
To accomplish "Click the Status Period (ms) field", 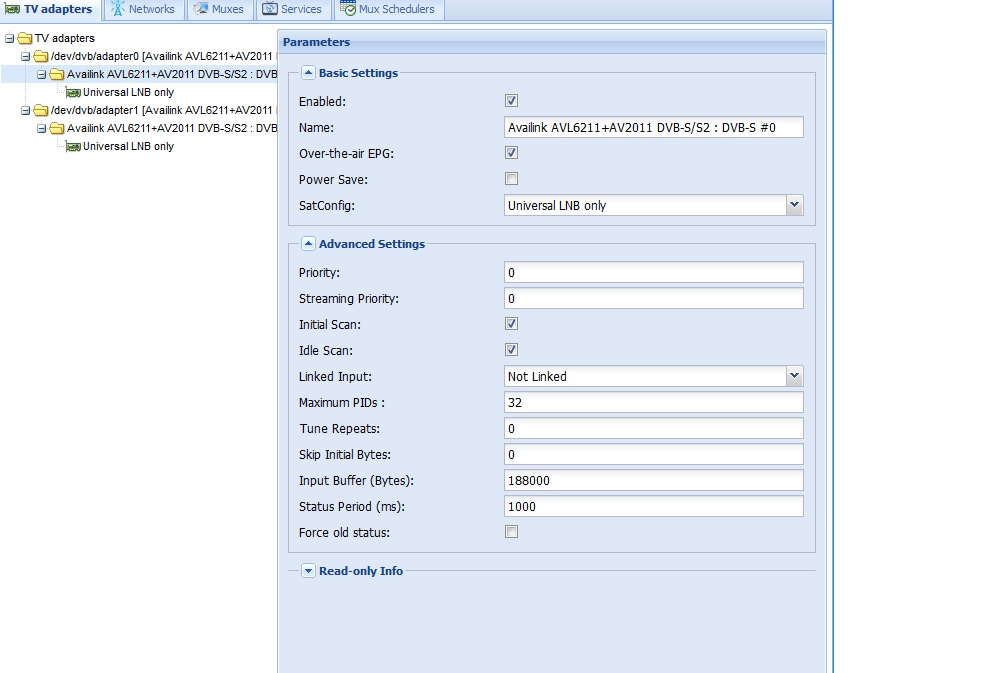I will pos(654,507).
